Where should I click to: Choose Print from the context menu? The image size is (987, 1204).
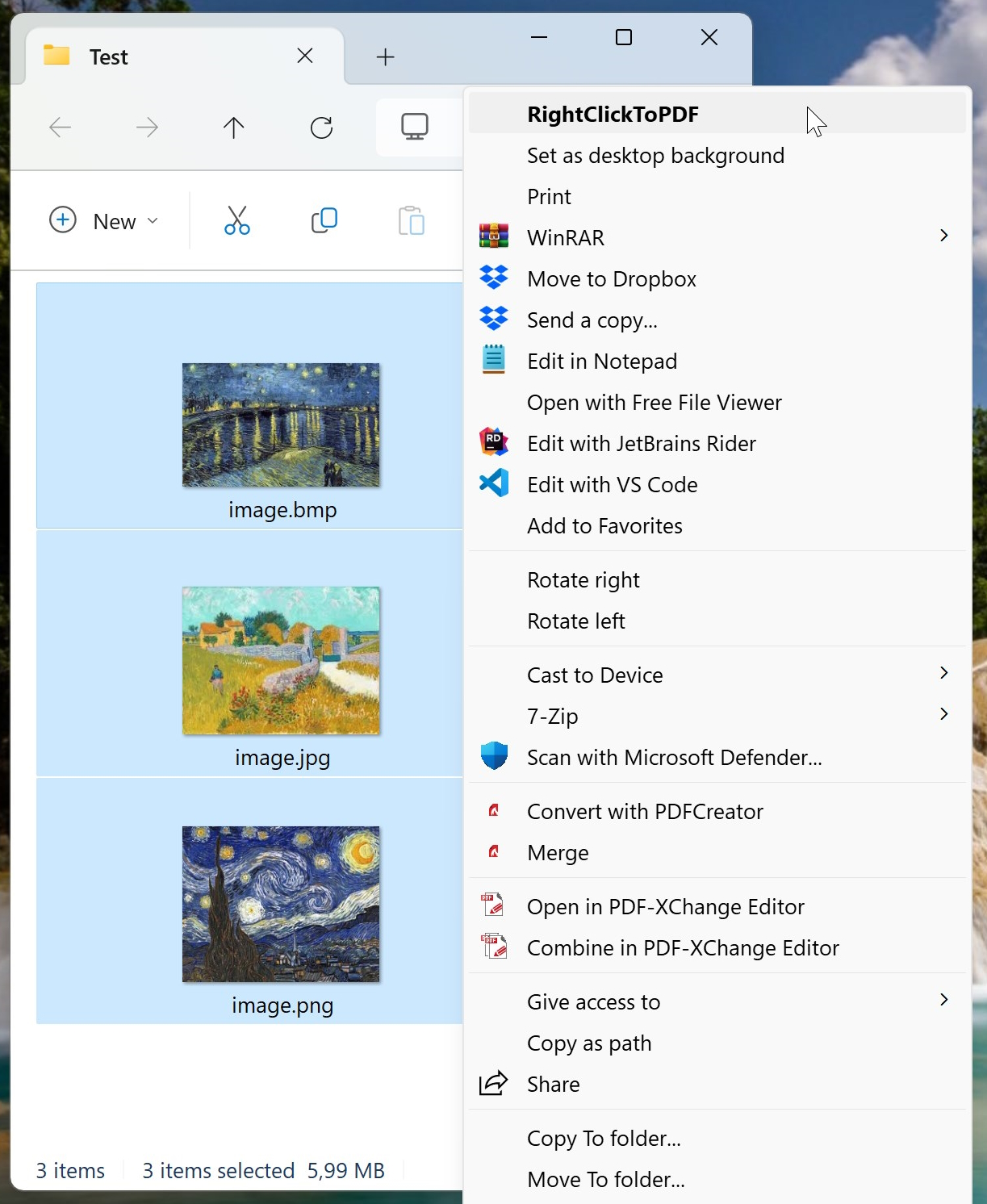[x=717, y=196]
